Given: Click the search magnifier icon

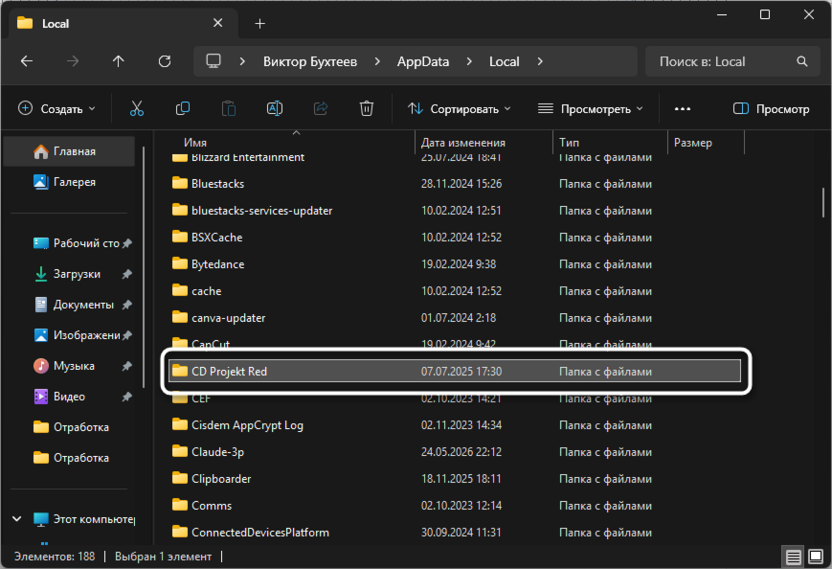Looking at the screenshot, I should pyautogui.click(x=802, y=62).
